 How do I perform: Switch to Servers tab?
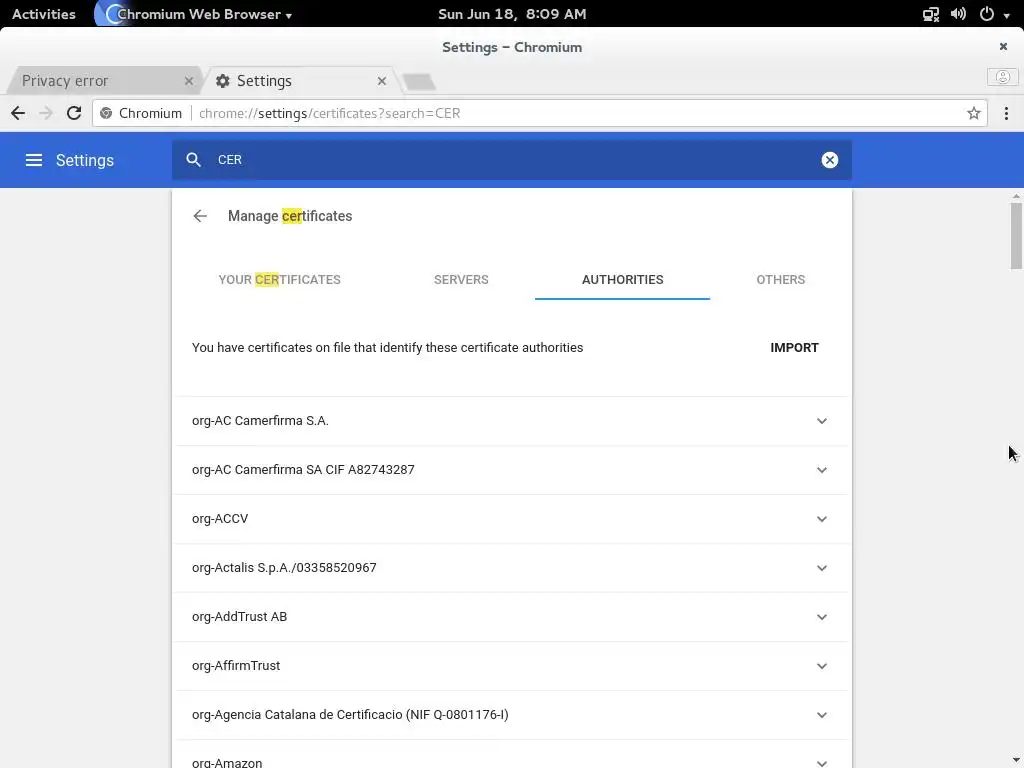(x=461, y=280)
